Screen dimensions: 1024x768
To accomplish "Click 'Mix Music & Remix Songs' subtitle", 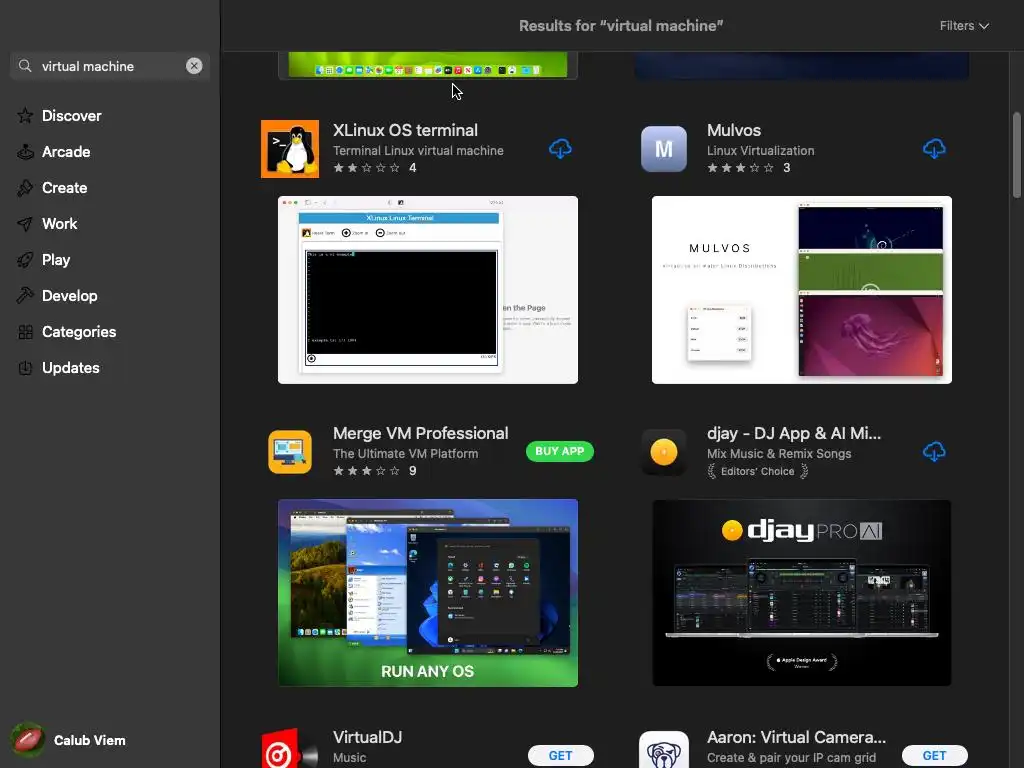I will pos(779,453).
